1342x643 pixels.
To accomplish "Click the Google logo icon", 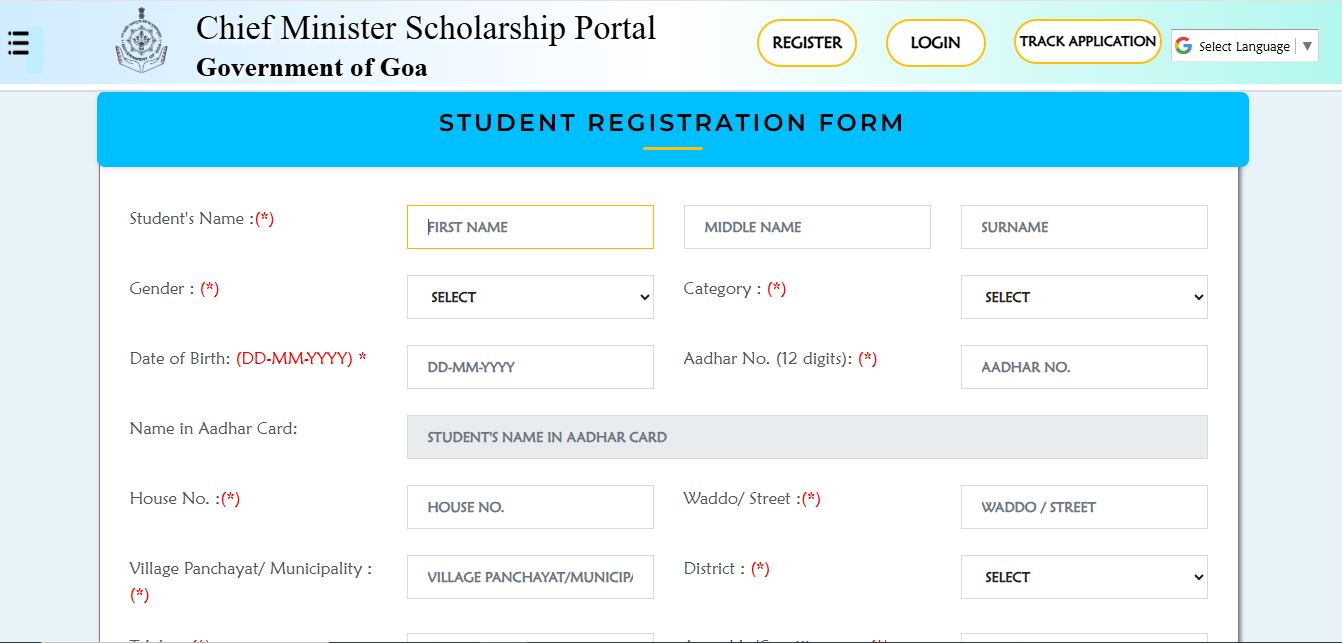I will (x=1184, y=46).
